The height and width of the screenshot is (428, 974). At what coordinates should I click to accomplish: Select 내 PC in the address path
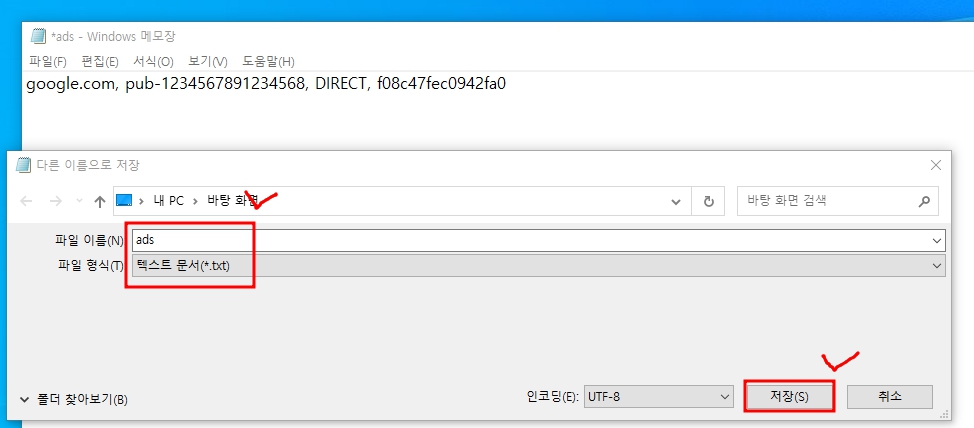coord(168,201)
